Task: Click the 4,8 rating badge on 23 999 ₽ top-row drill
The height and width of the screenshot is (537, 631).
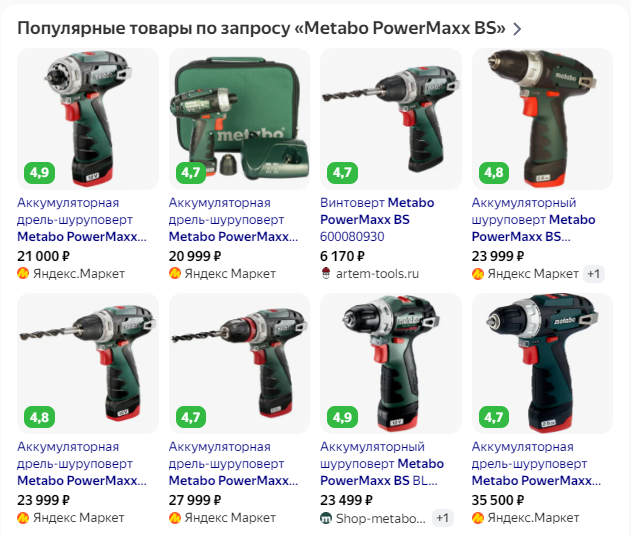Action: (x=494, y=173)
